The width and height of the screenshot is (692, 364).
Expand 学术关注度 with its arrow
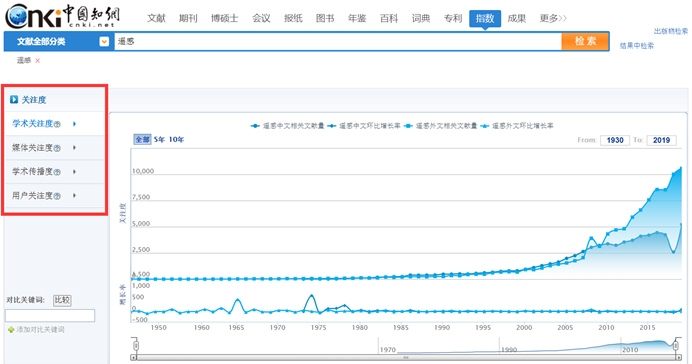point(74,124)
